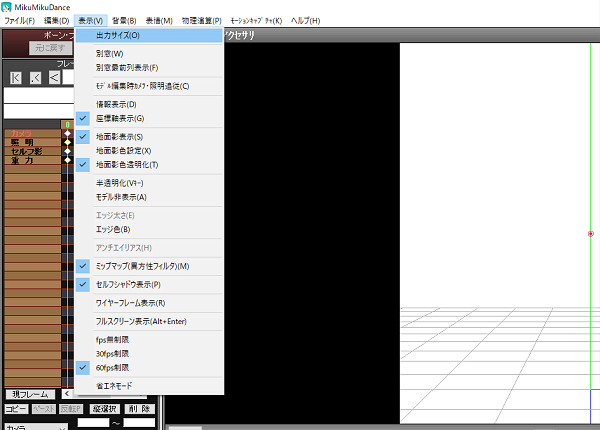
Task: Open the 物理演算(P) menu
Action: [201, 21]
